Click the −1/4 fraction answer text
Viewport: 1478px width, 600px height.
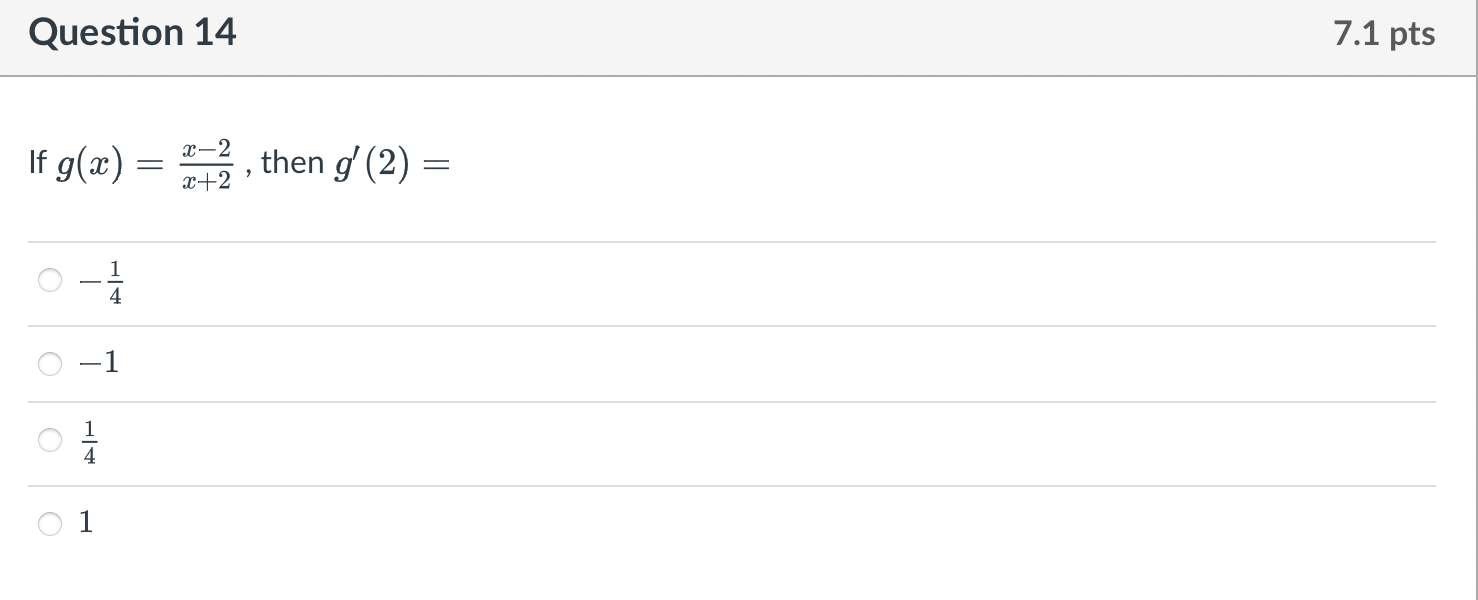[104, 283]
